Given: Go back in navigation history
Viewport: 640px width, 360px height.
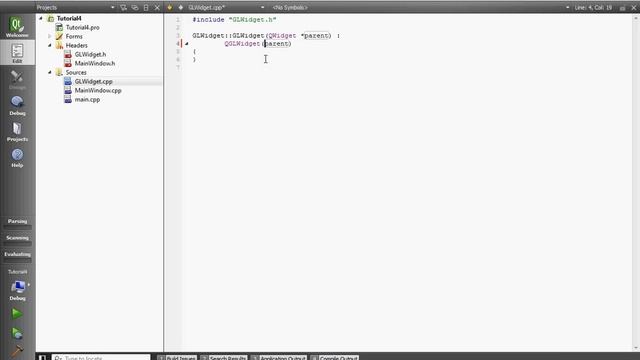Looking at the screenshot, I should click(169, 7).
